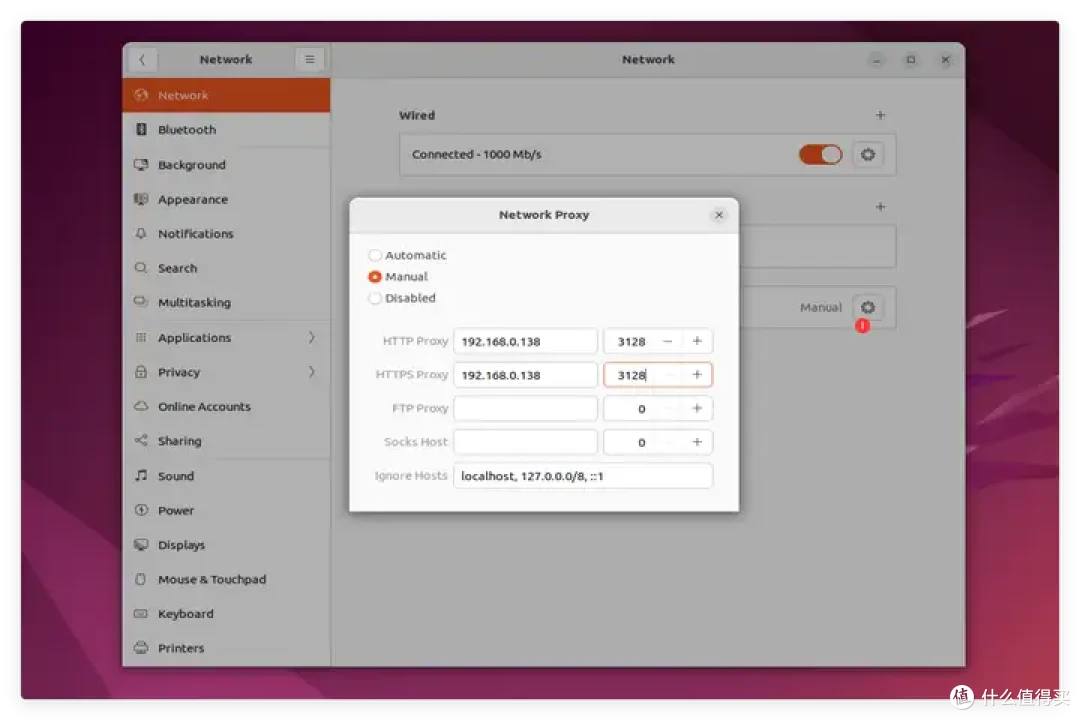Click the Sound music note icon
This screenshot has height=720, width=1080.
pyautogui.click(x=141, y=475)
